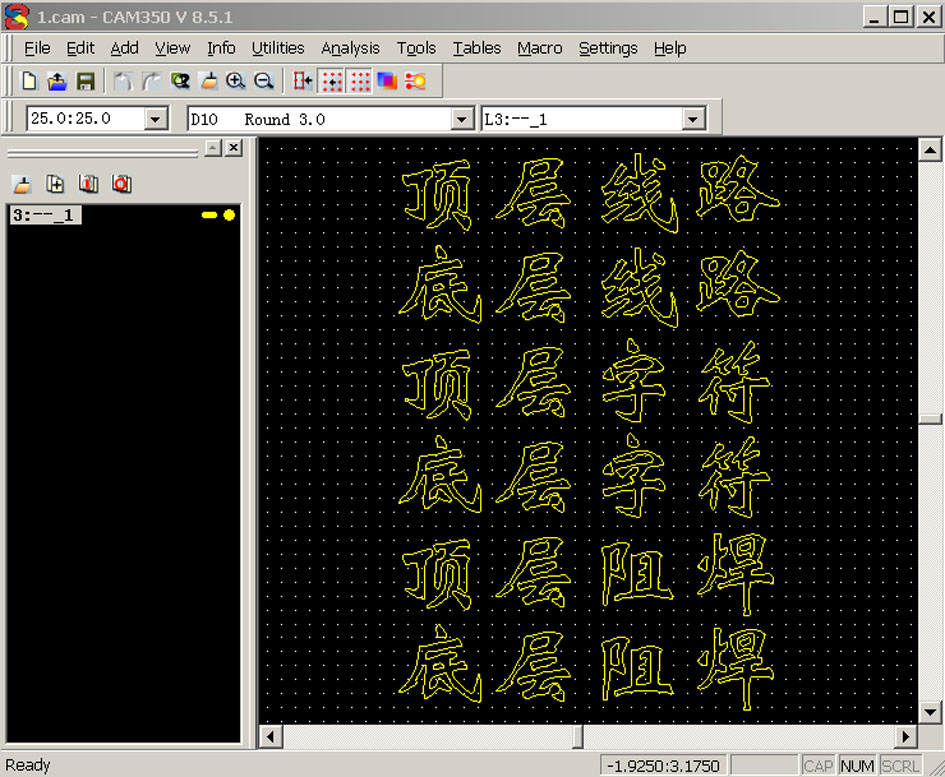Image resolution: width=945 pixels, height=777 pixels.
Task: Click the Zoom In magnifier icon
Action: click(x=236, y=81)
